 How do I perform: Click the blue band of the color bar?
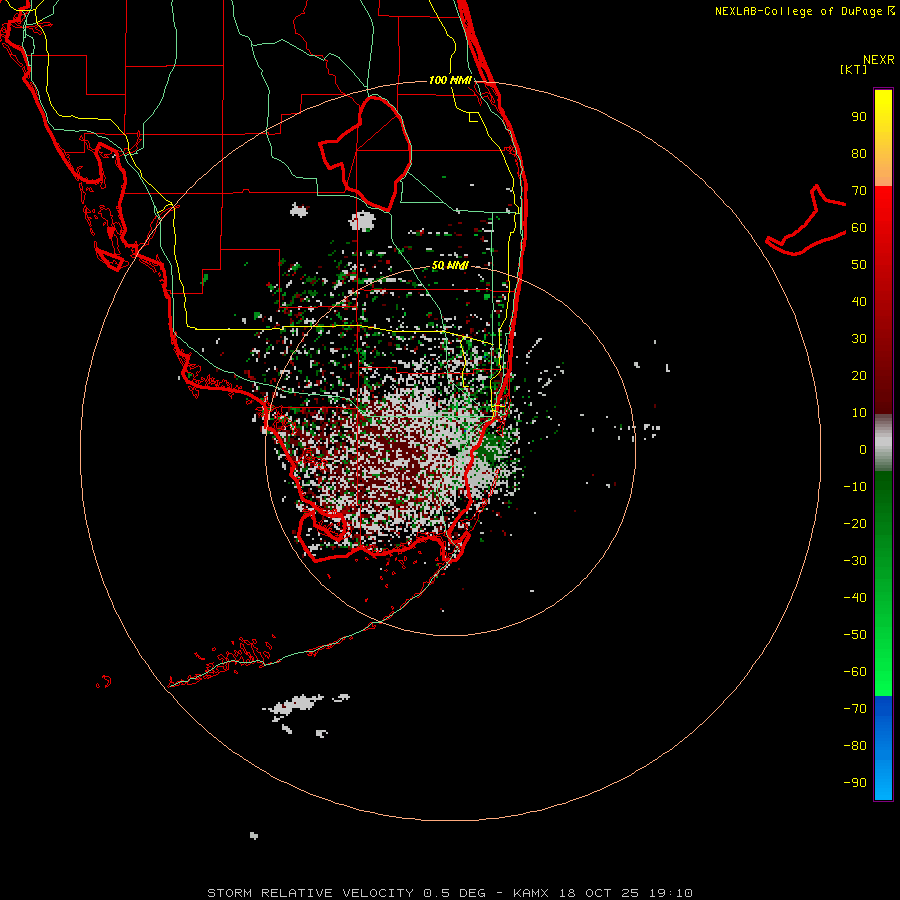point(883,748)
